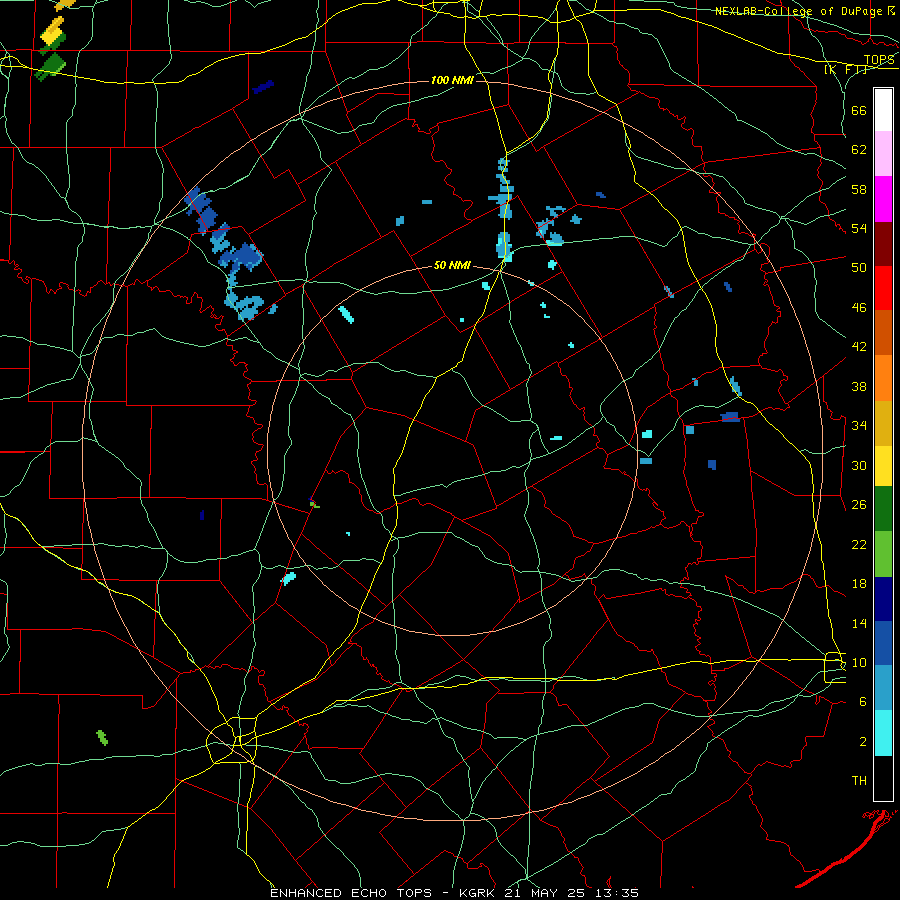Image resolution: width=900 pixels, height=900 pixels.
Task: Click the "66" legend value
Action: [x=859, y=110]
